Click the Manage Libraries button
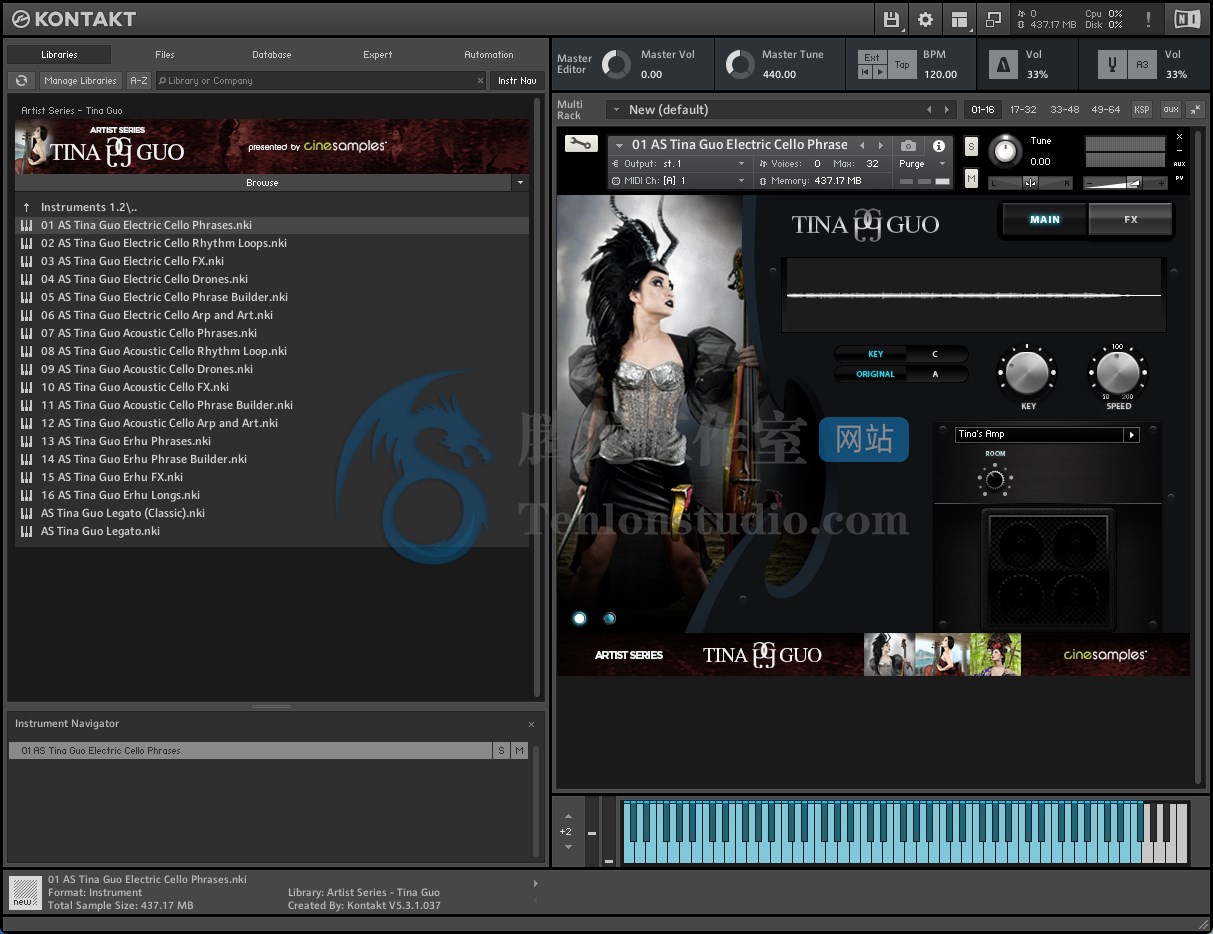This screenshot has width=1213, height=934. click(x=80, y=81)
